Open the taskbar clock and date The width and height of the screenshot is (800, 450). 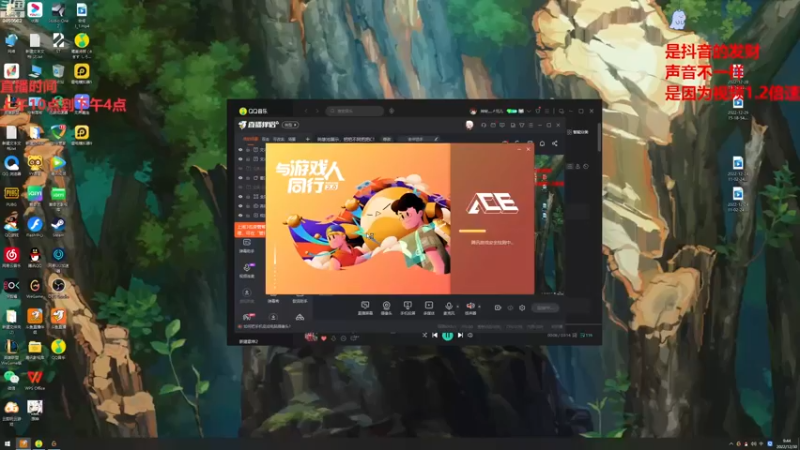tap(787, 443)
